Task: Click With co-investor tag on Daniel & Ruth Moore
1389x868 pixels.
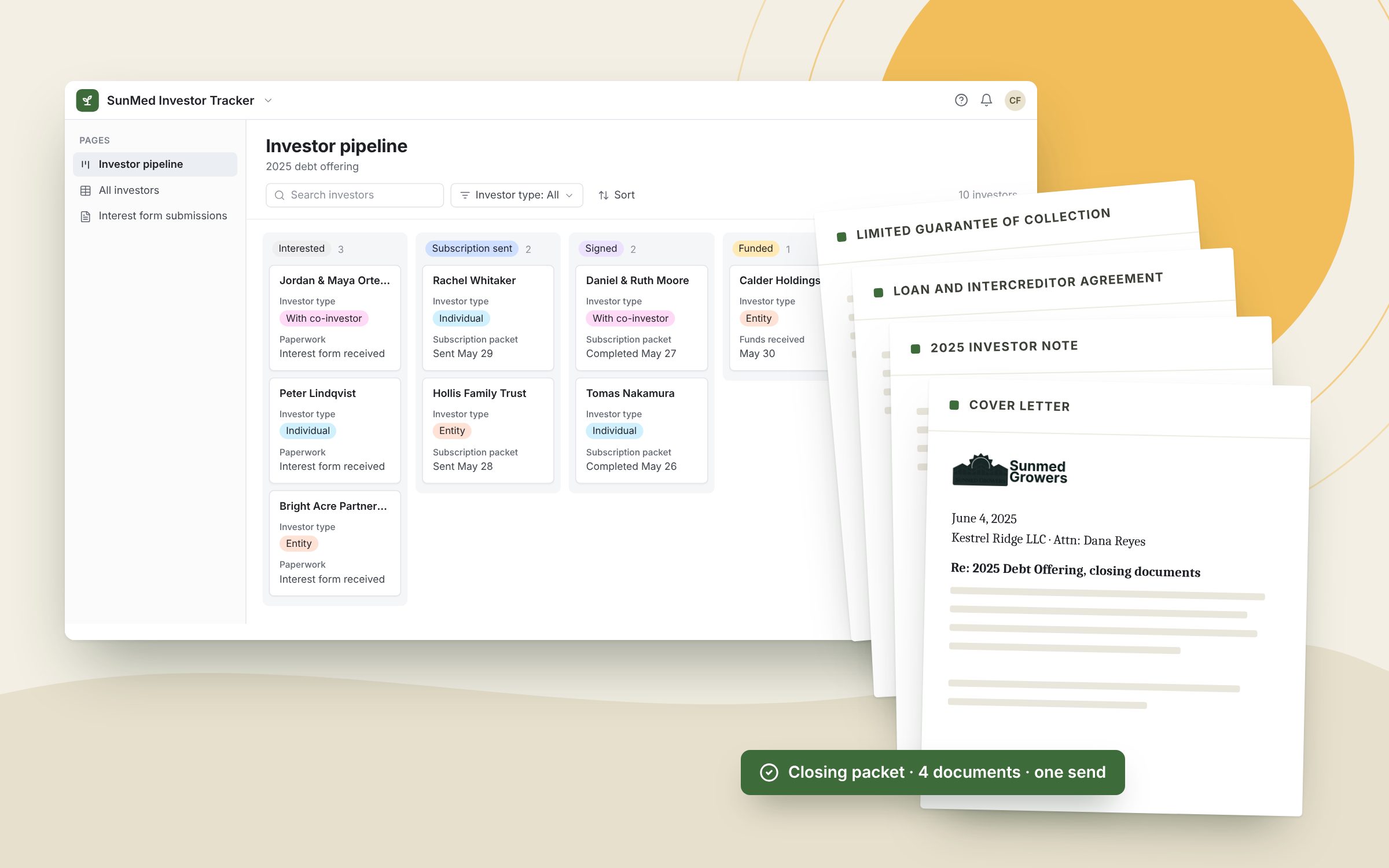Action: coord(630,318)
